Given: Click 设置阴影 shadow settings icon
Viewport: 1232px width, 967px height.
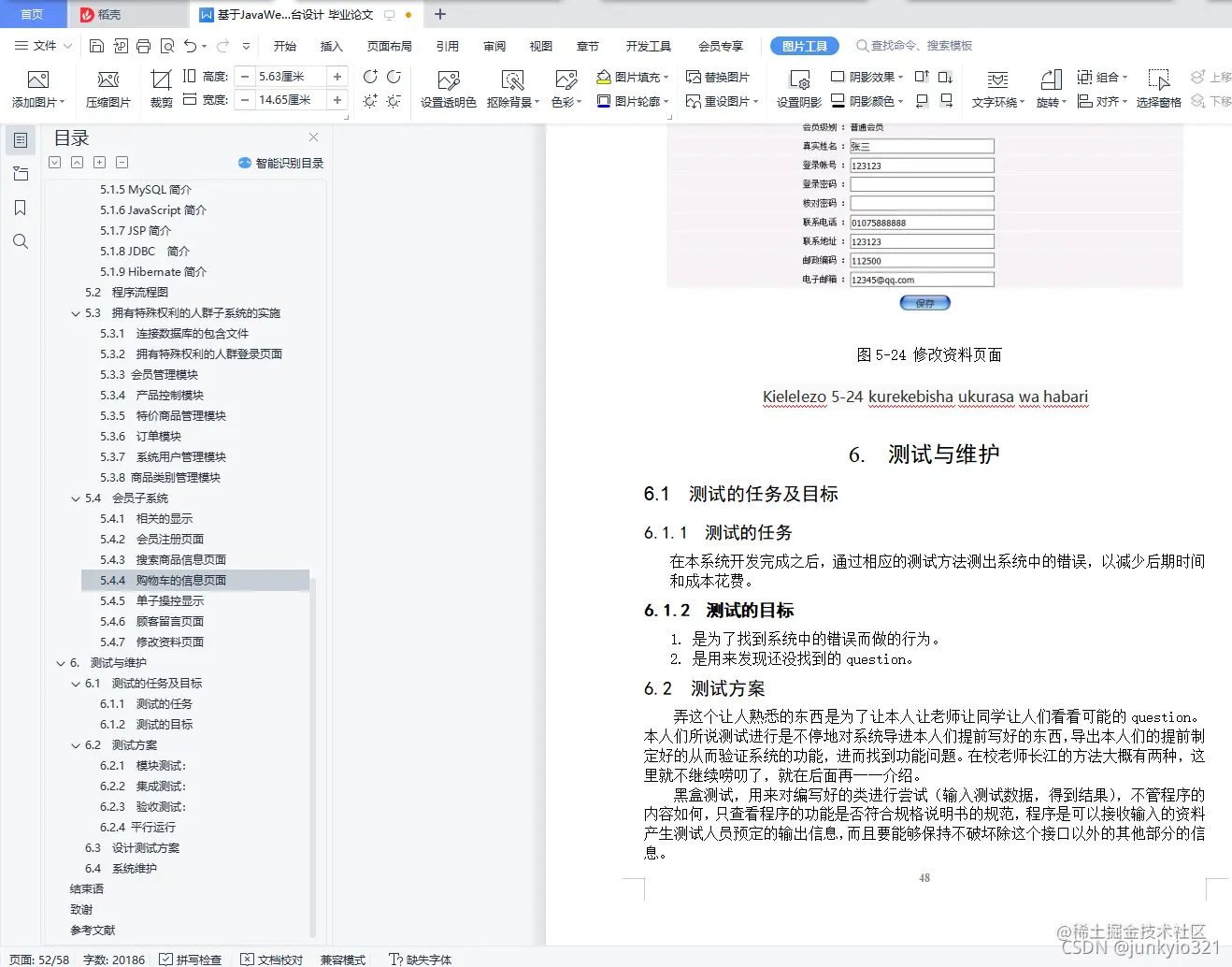Looking at the screenshot, I should (x=799, y=80).
